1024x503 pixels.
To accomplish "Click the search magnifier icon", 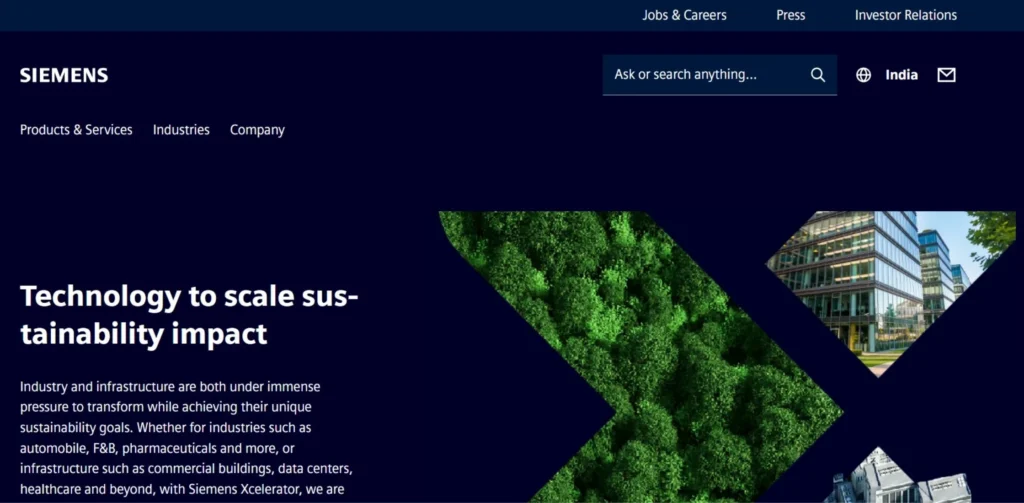I will [x=818, y=75].
